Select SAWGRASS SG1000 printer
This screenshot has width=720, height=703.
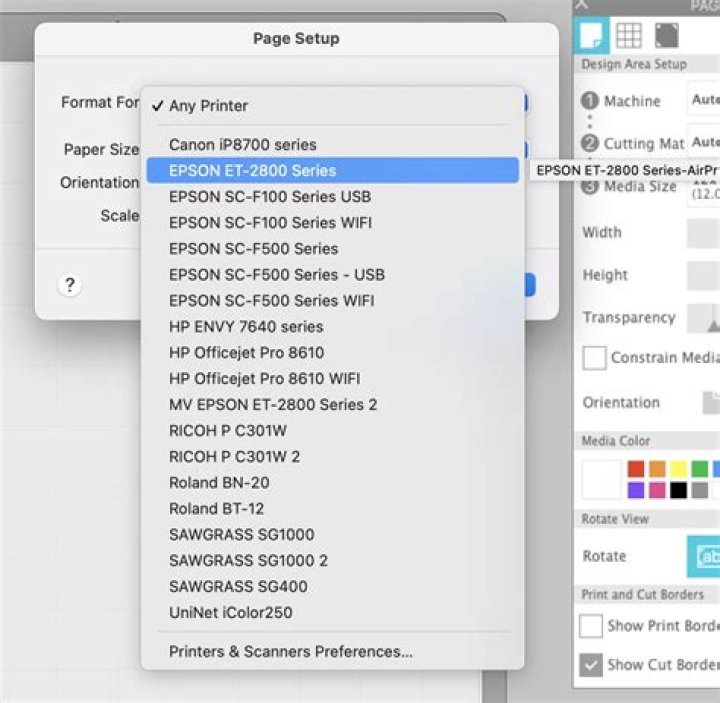[x=332, y=534]
